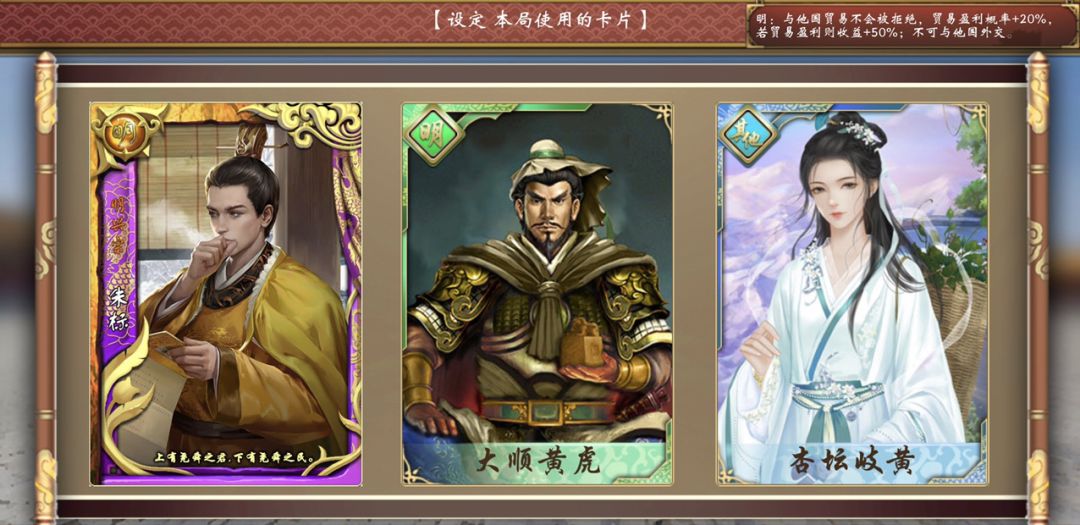Click the blue 其他 category badge

(747, 134)
